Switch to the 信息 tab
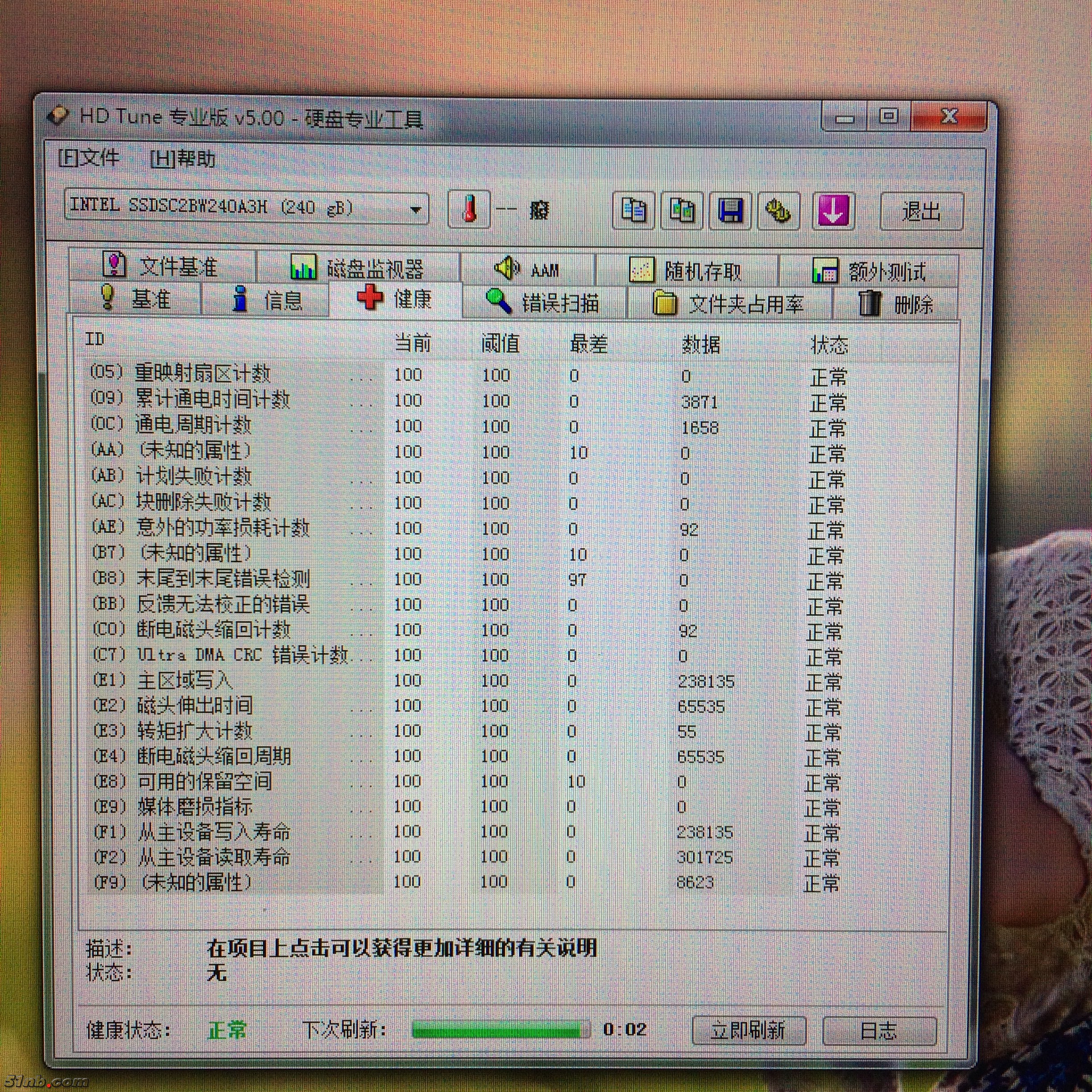 265,299
